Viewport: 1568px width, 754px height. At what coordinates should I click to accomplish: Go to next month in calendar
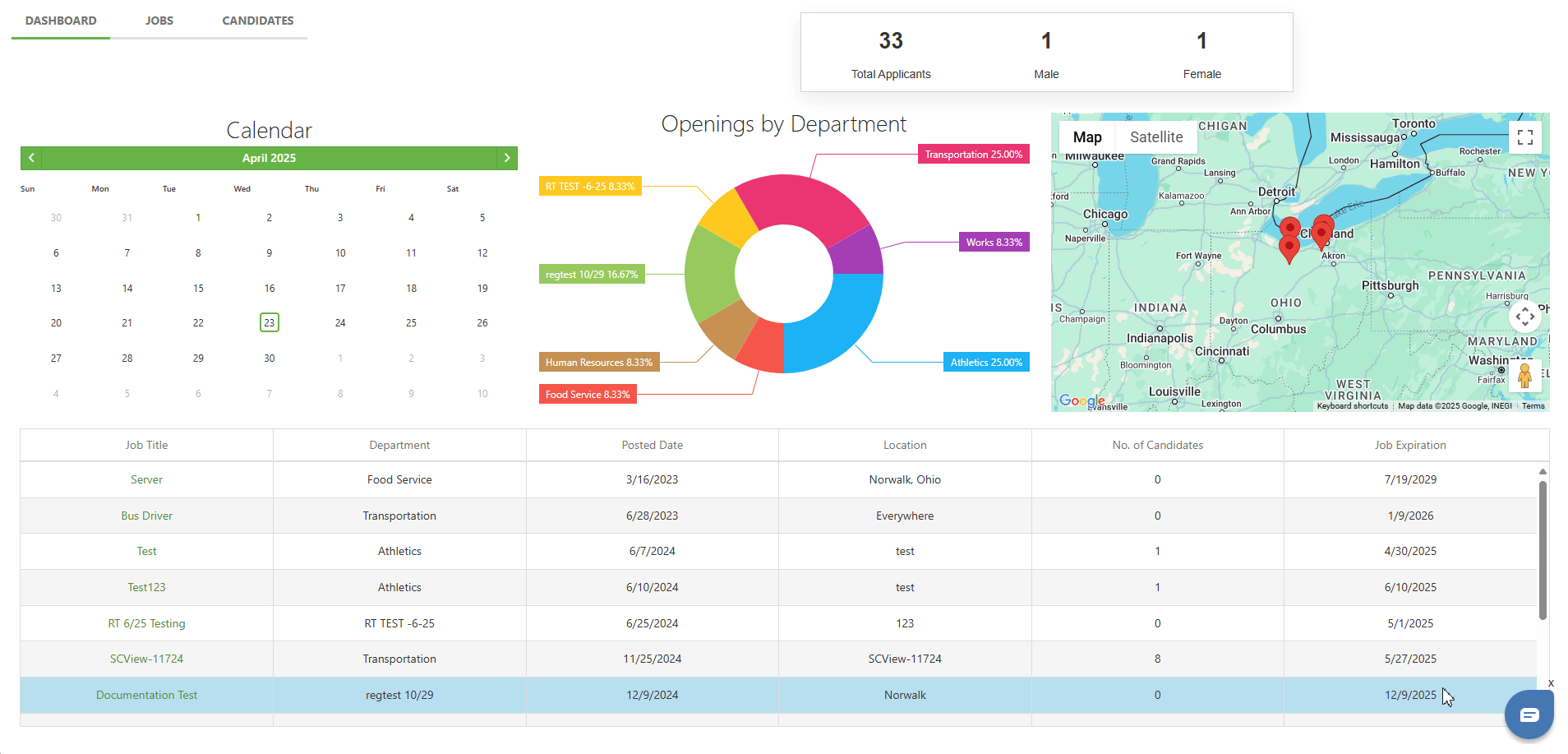(507, 158)
